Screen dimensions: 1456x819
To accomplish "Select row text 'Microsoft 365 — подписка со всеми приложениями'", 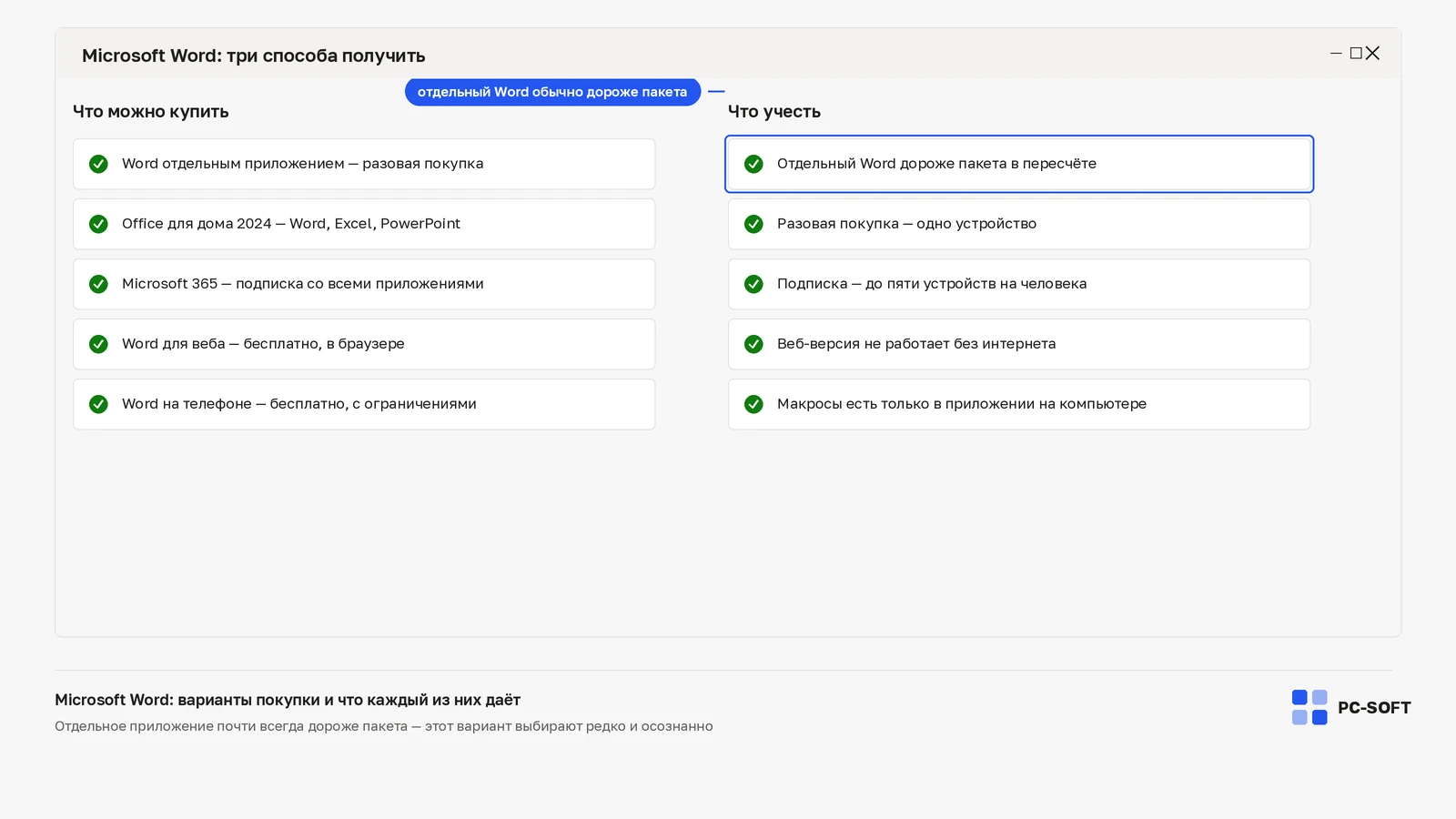I will pos(303,284).
